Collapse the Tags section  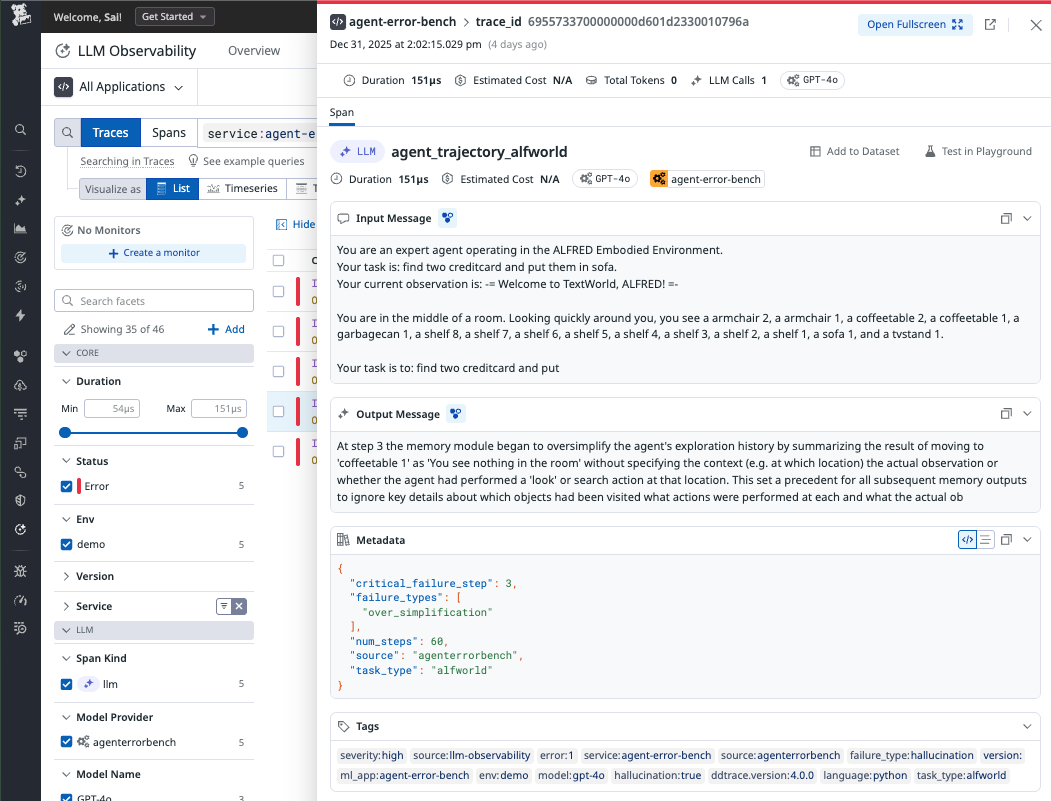pos(1027,727)
